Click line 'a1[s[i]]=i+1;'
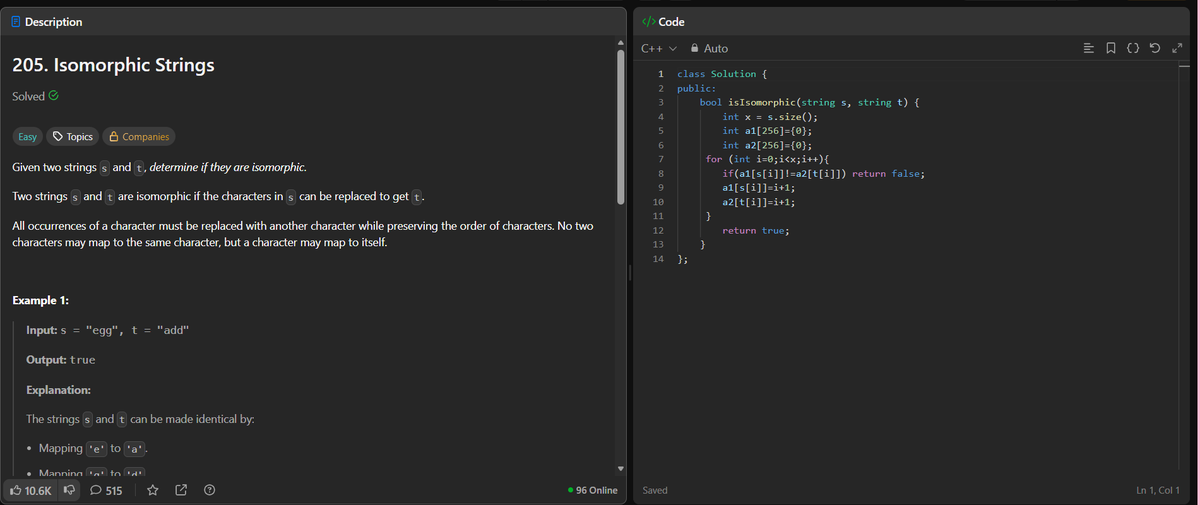 758,187
